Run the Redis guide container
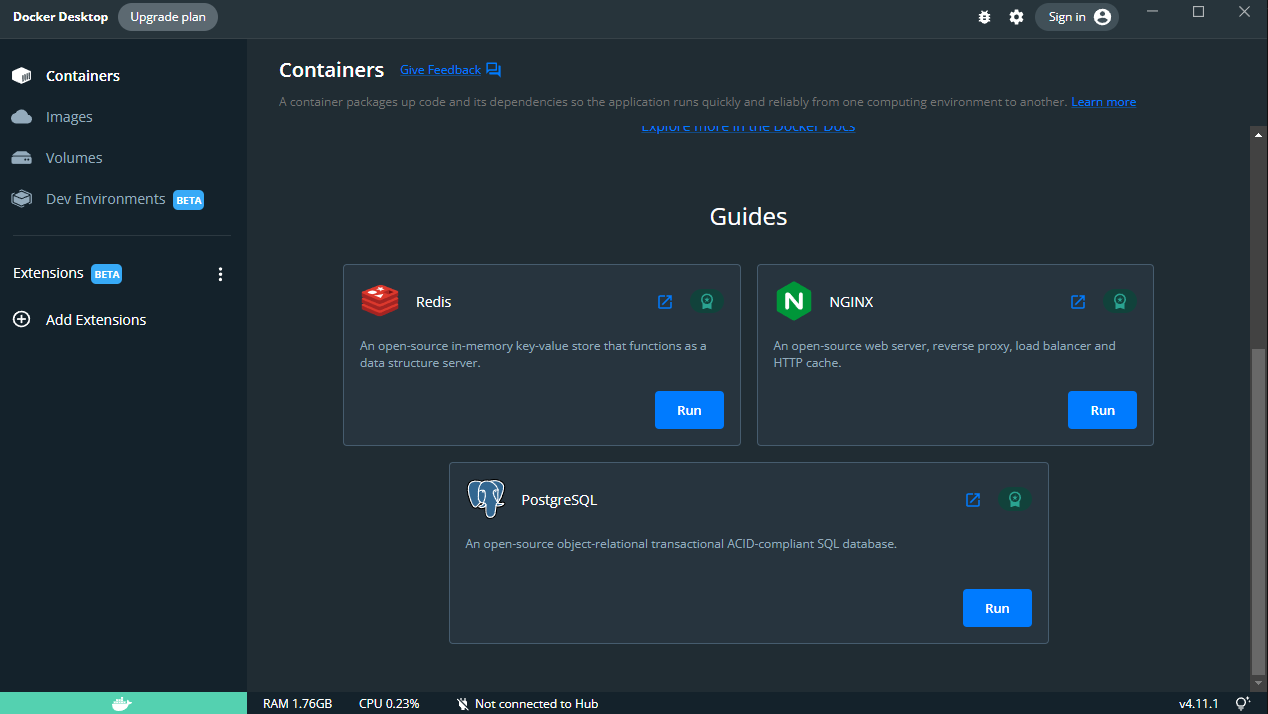The image size is (1268, 714). (689, 410)
